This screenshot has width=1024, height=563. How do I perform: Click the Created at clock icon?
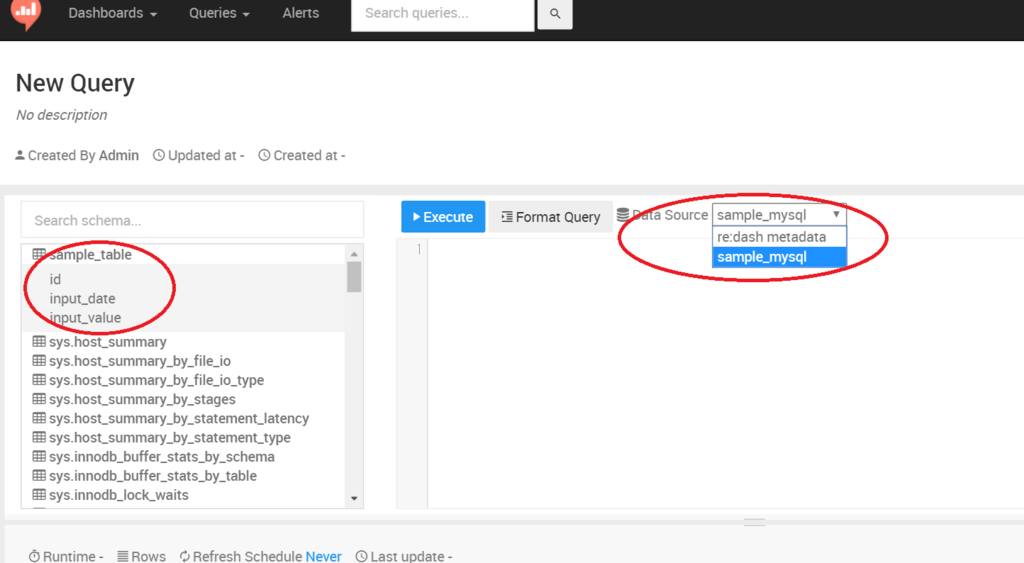tap(264, 155)
